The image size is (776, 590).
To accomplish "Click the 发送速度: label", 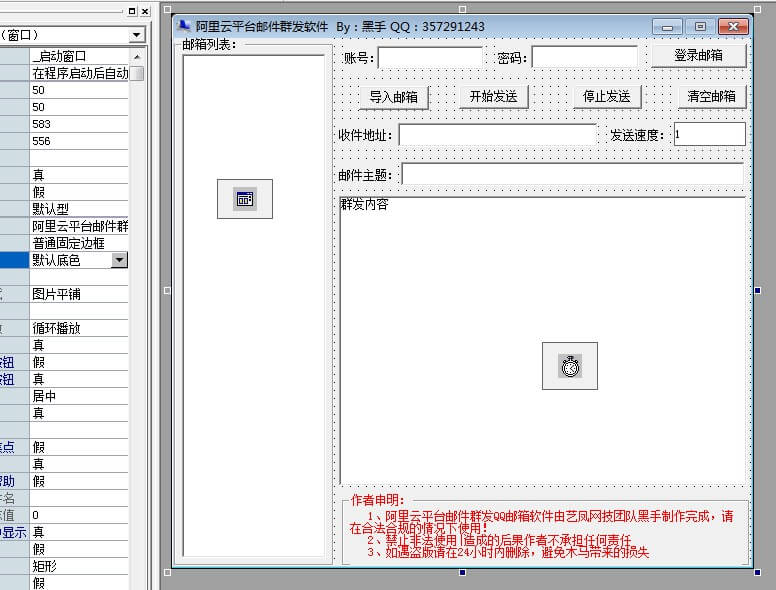I will (637, 135).
